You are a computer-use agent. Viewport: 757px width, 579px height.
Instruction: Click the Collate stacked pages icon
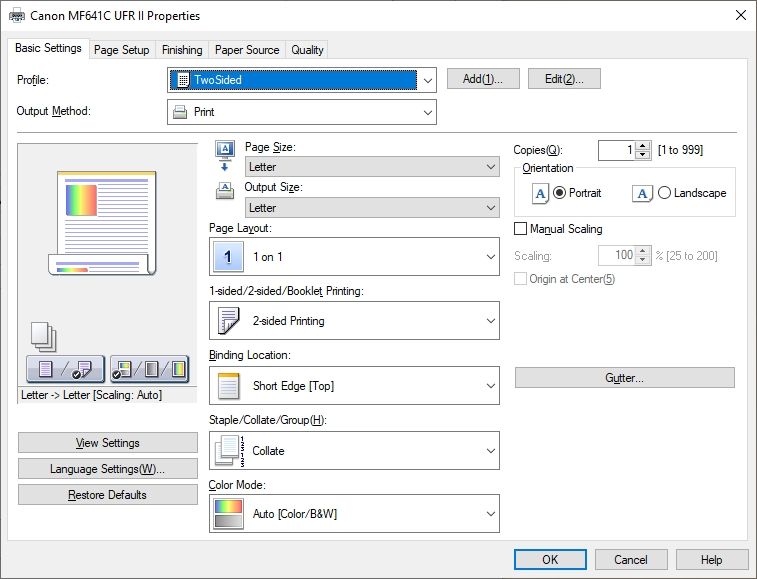point(229,451)
